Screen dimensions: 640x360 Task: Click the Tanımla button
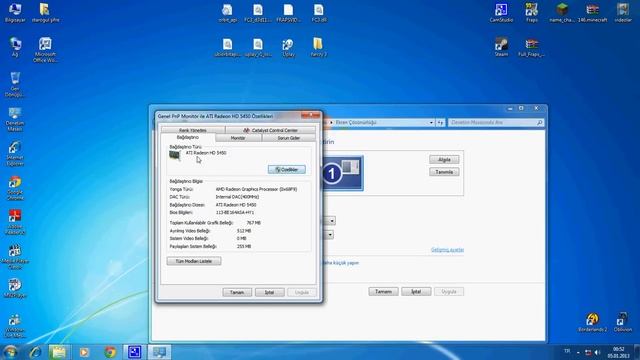coord(444,172)
